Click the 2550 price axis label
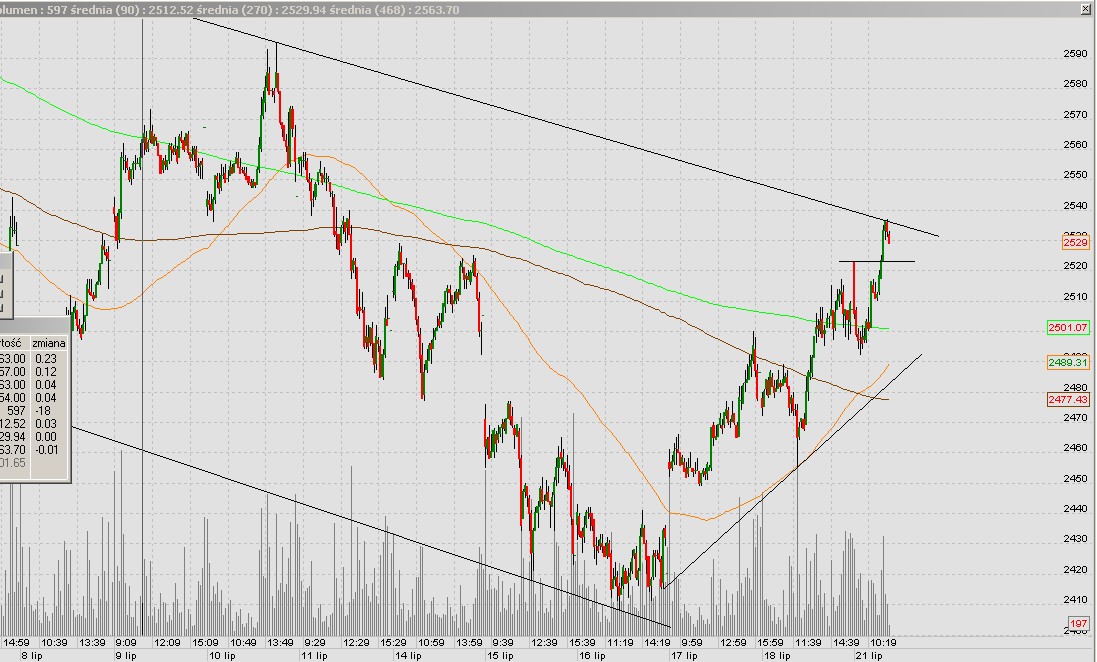The height and width of the screenshot is (662, 1097). pyautogui.click(x=1075, y=174)
